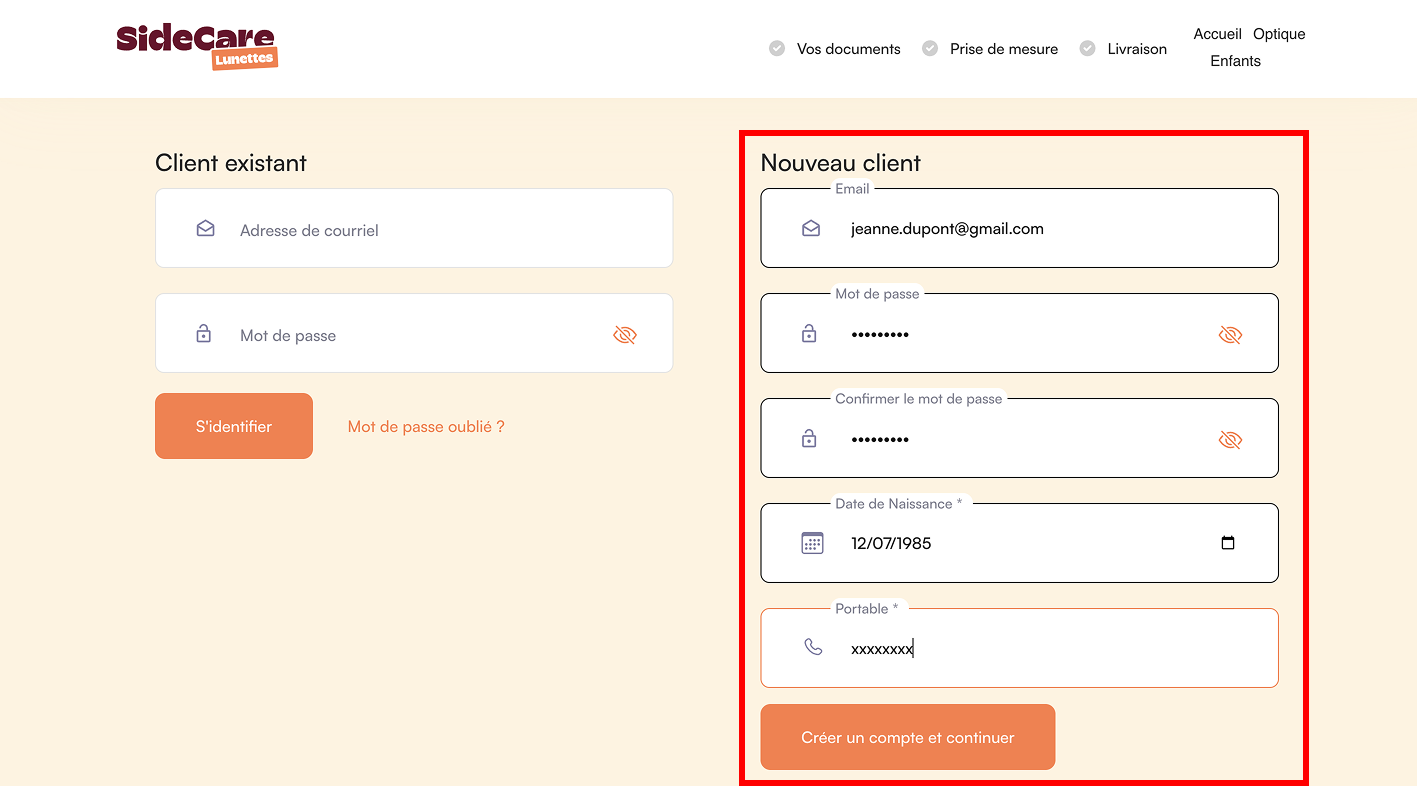Image resolution: width=1417 pixels, height=786 pixels.
Task: Click the lock icon in Confirmer le mot de passe
Action: point(809,439)
